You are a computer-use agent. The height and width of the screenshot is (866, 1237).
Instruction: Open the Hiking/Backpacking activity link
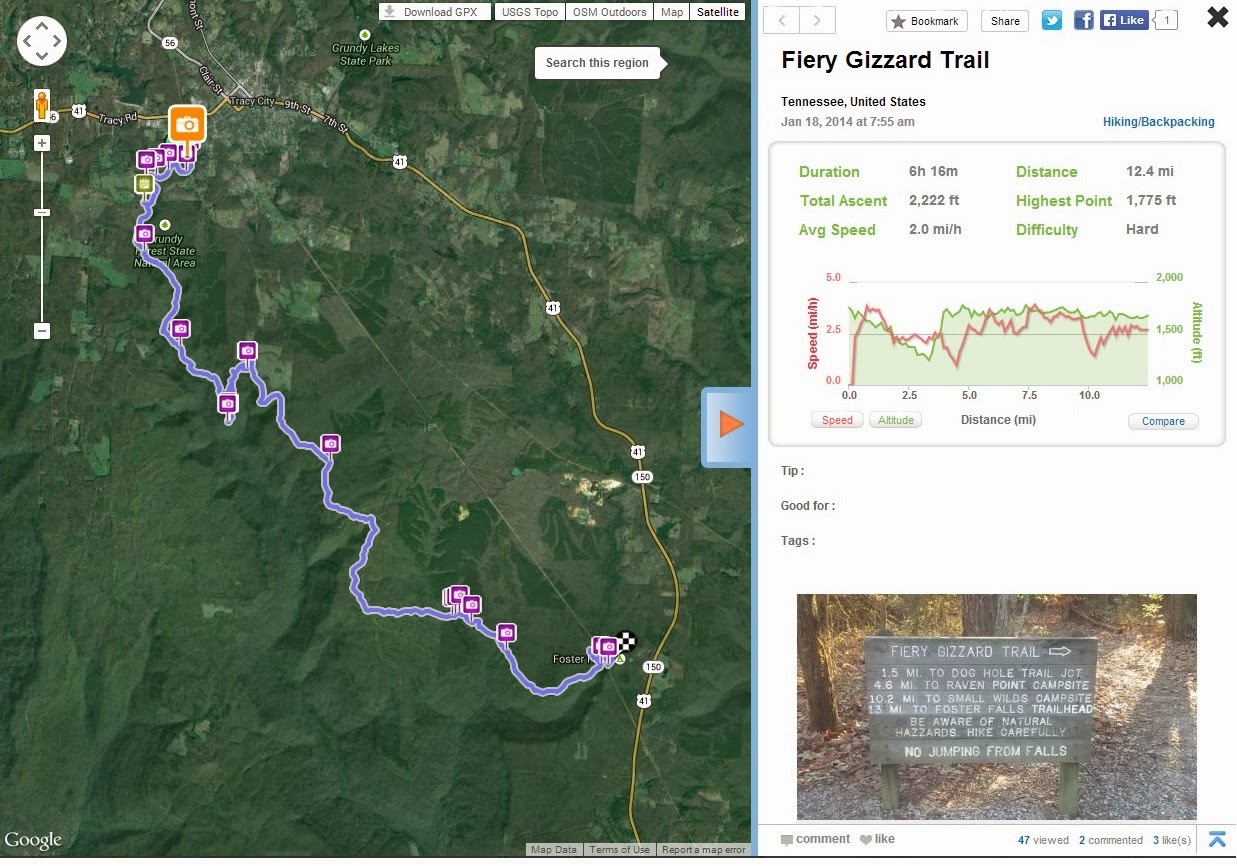tap(1158, 121)
